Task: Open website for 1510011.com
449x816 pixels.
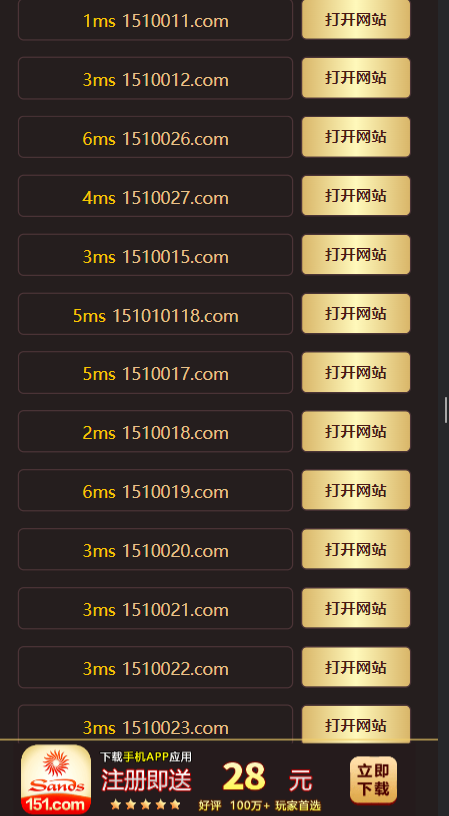Action: [x=356, y=19]
